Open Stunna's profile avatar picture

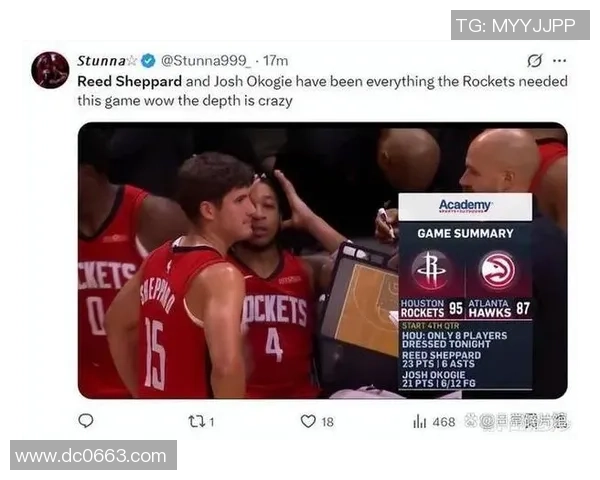coord(50,70)
